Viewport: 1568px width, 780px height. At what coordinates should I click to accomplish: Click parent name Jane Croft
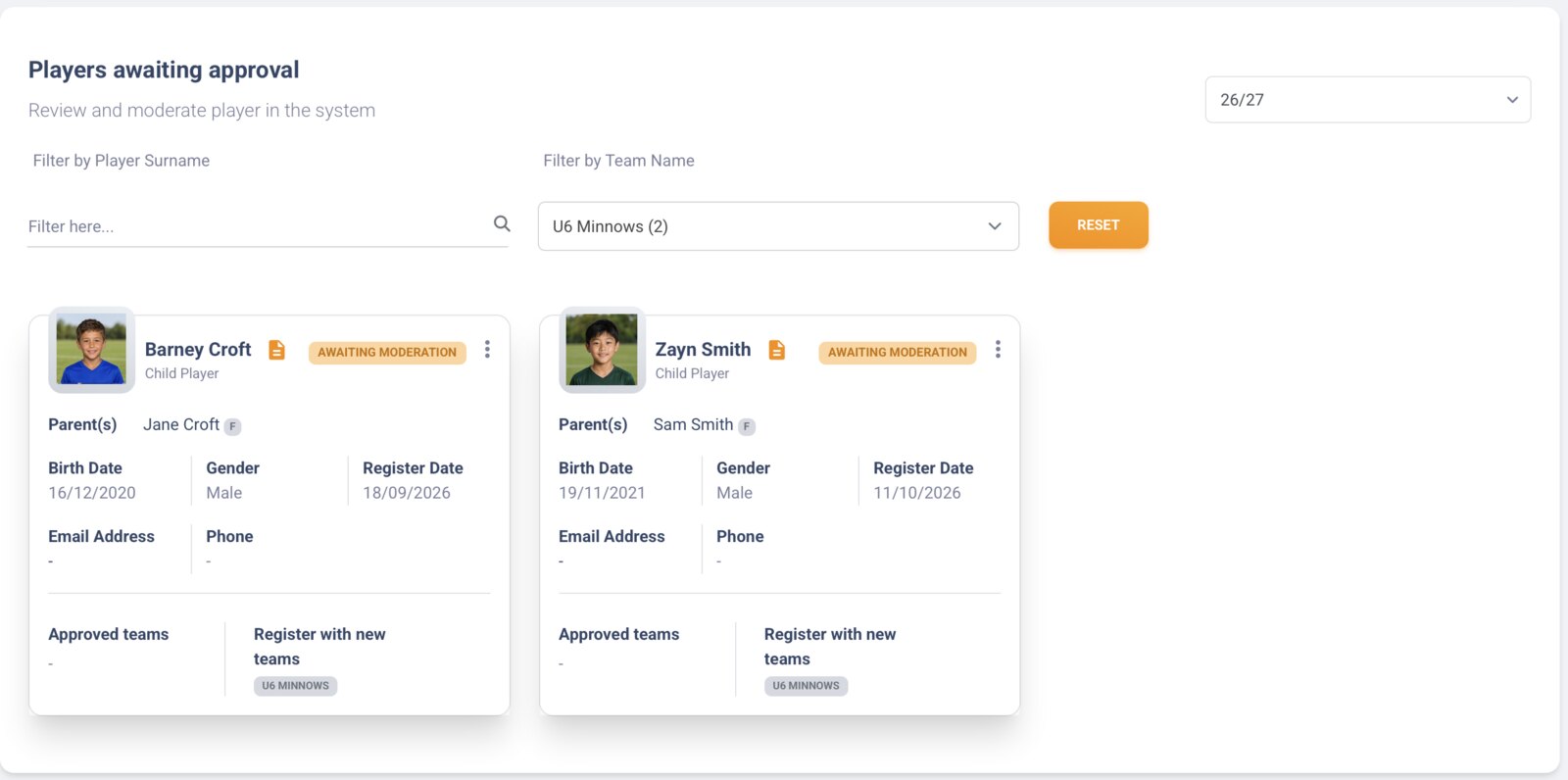point(181,424)
